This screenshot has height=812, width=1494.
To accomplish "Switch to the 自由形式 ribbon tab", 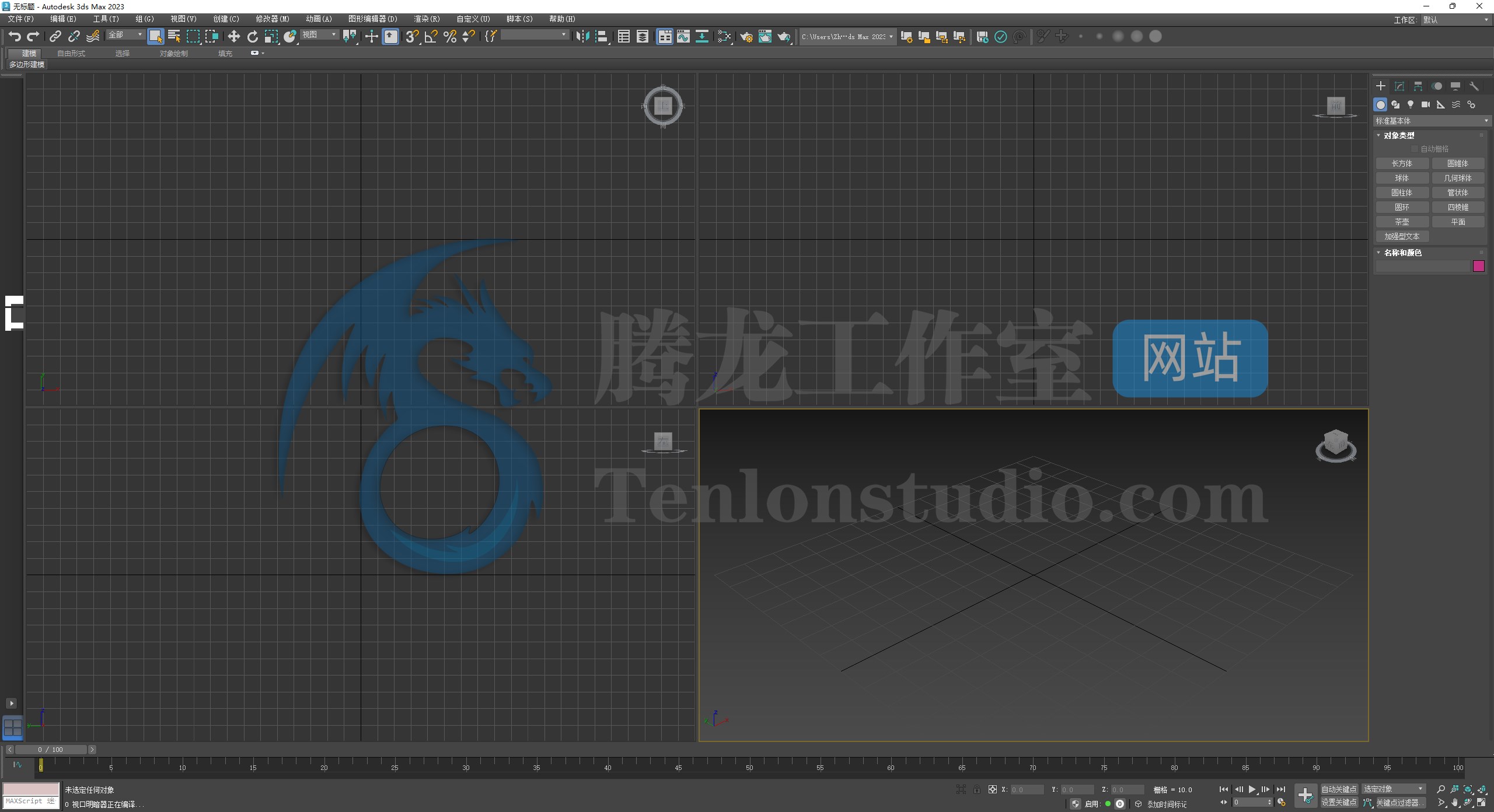I will click(x=71, y=54).
